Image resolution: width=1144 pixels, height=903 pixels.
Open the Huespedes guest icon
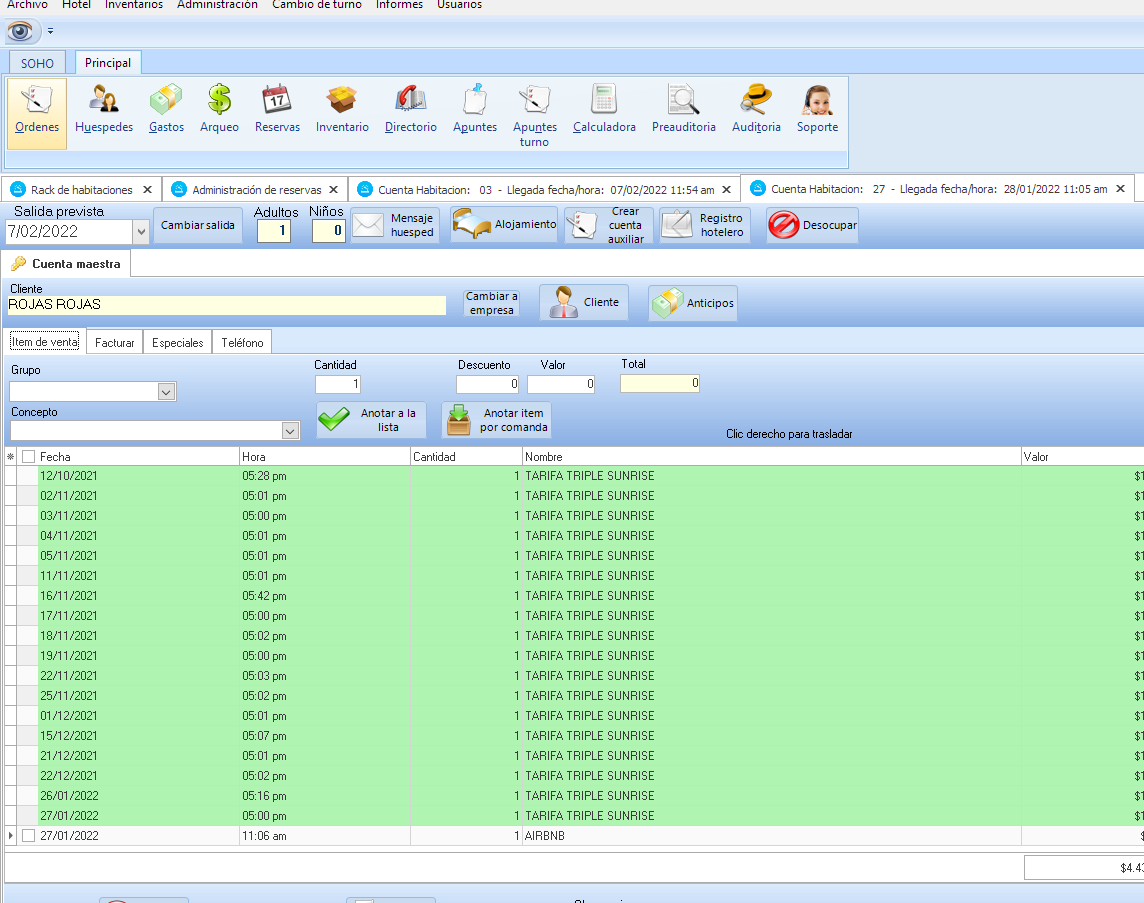103,101
